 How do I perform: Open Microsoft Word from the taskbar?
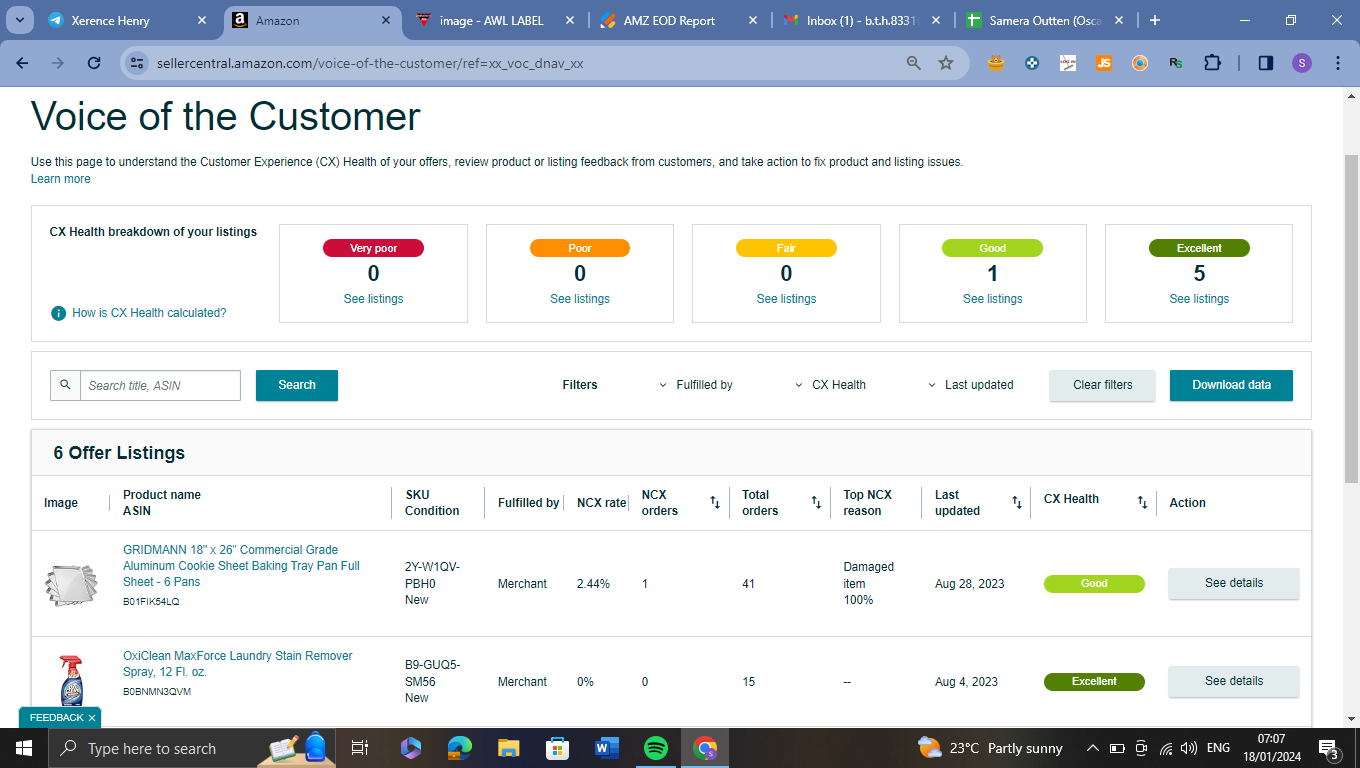(x=607, y=748)
